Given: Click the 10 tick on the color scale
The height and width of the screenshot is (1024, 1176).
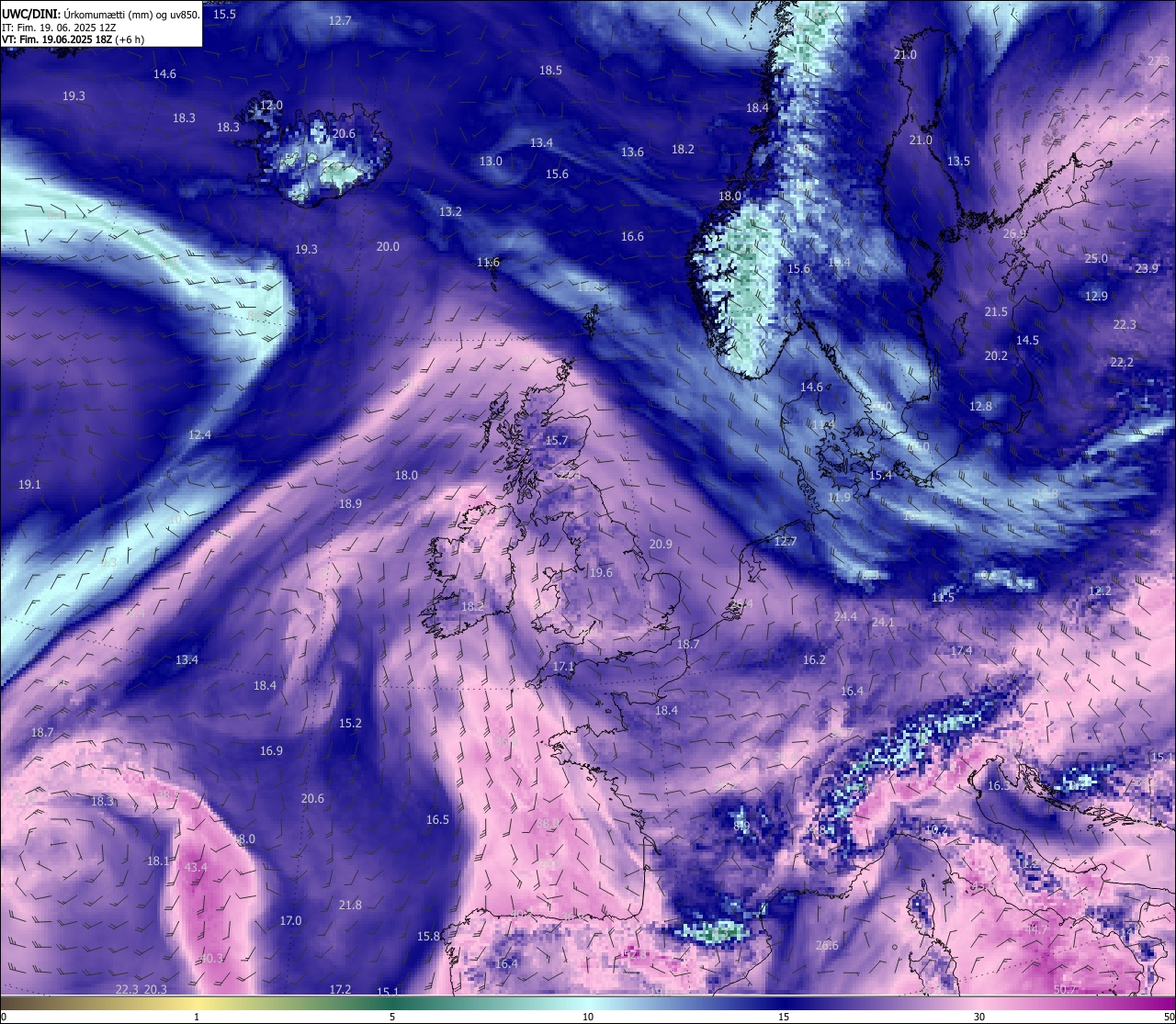Looking at the screenshot, I should pos(588,1016).
